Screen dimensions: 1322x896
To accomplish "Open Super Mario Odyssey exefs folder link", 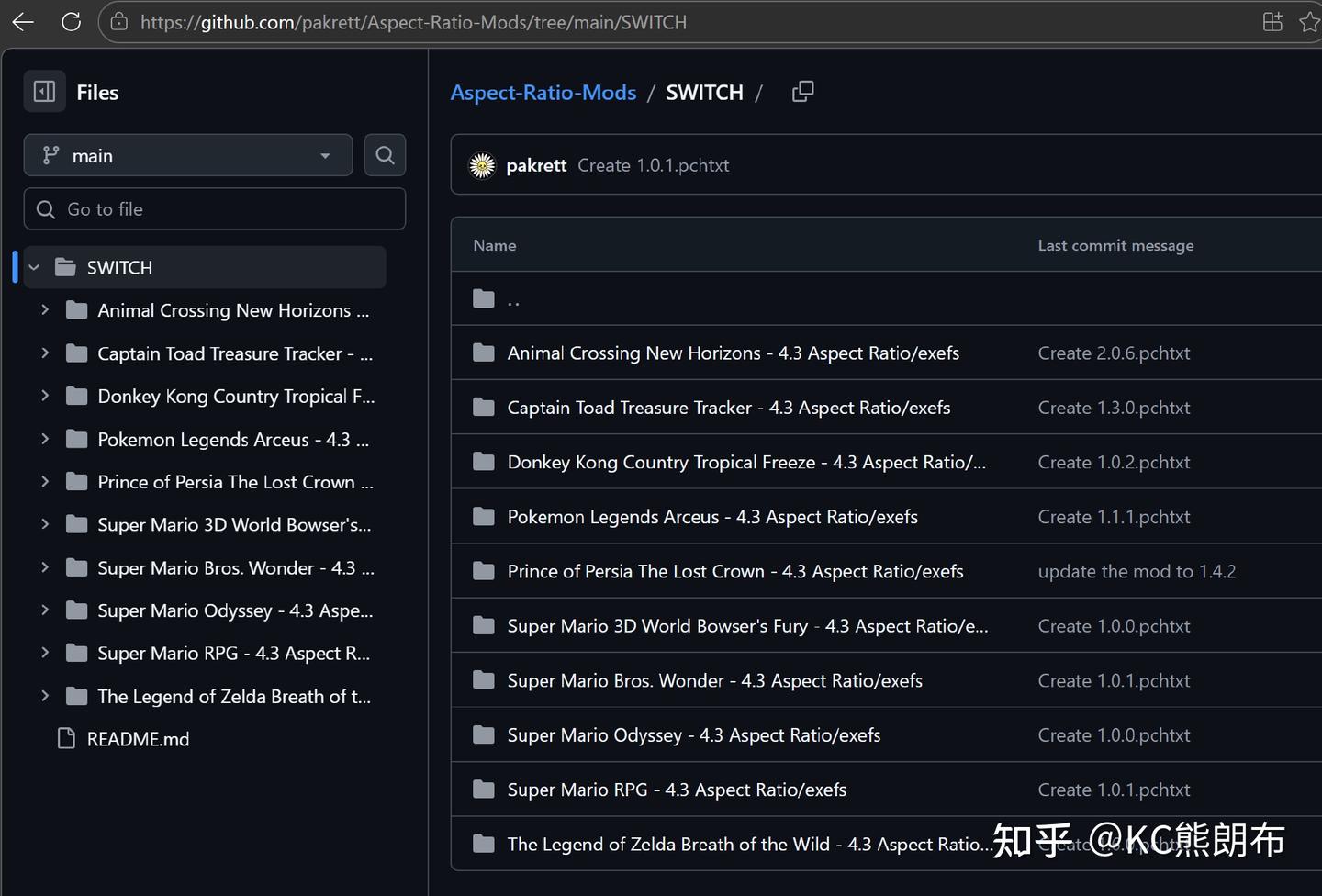I will click(x=694, y=735).
